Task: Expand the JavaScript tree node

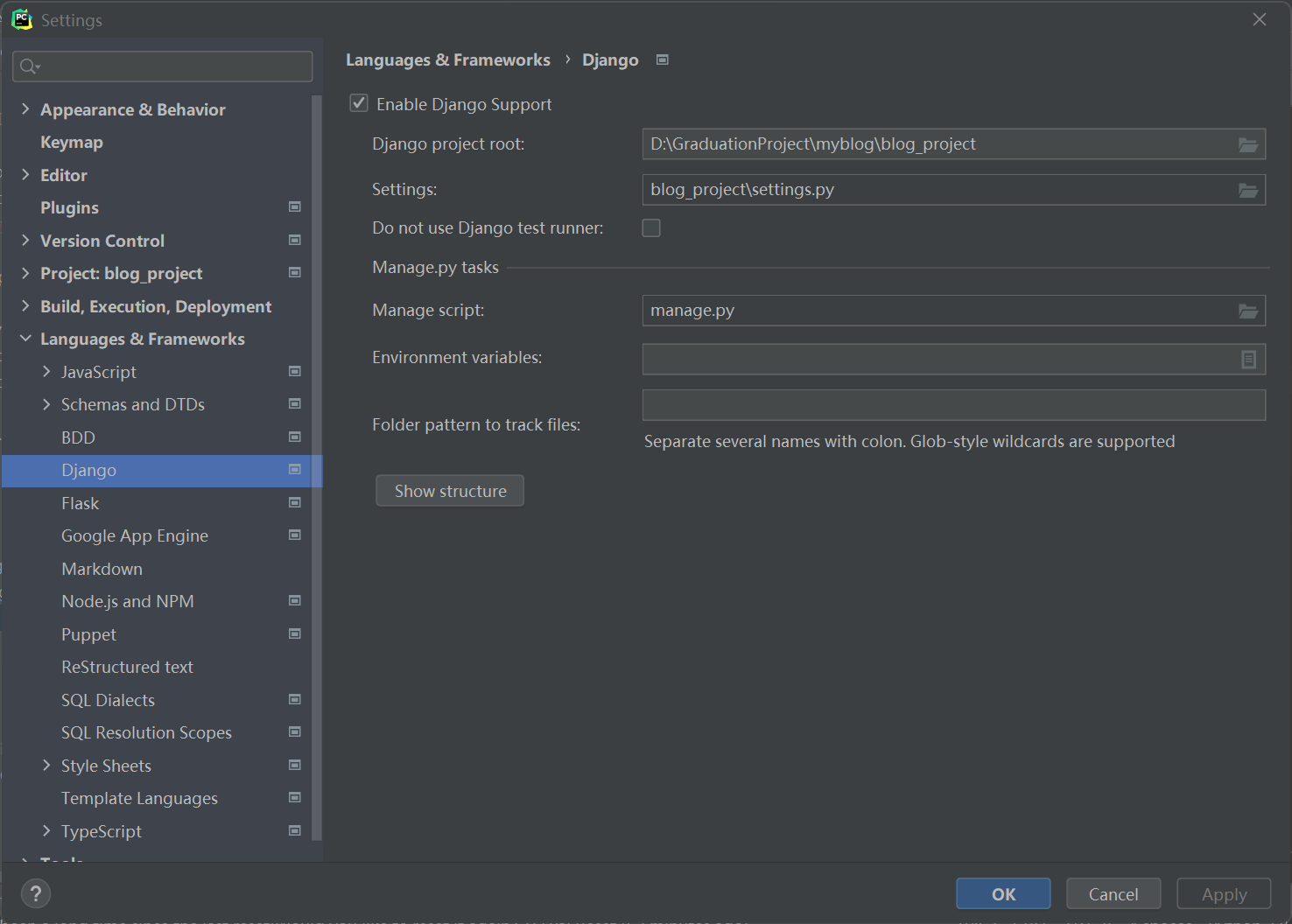Action: click(x=46, y=372)
